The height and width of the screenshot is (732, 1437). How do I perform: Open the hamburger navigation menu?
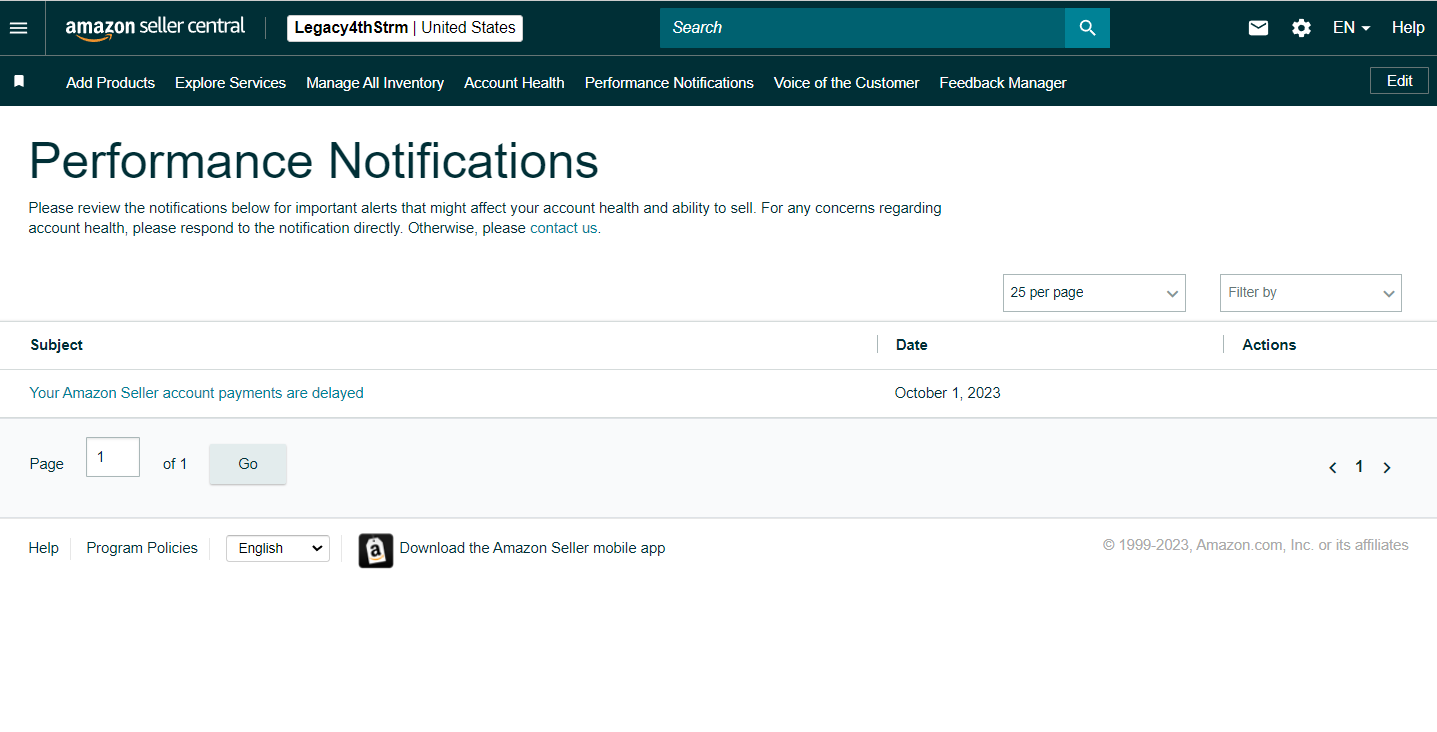18,28
